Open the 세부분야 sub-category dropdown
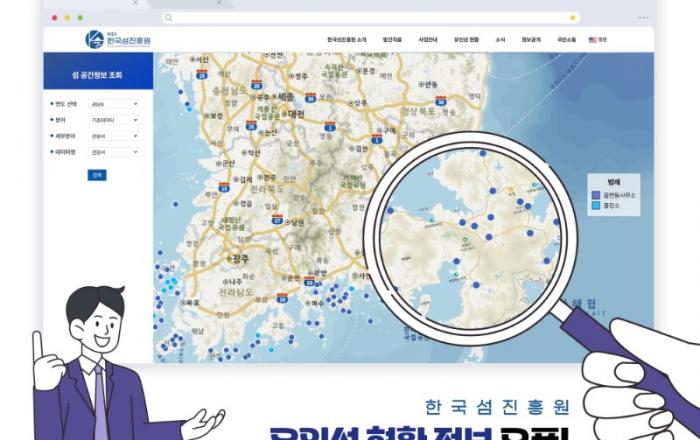Image resolution: width=700 pixels, height=440 pixels. [x=113, y=136]
